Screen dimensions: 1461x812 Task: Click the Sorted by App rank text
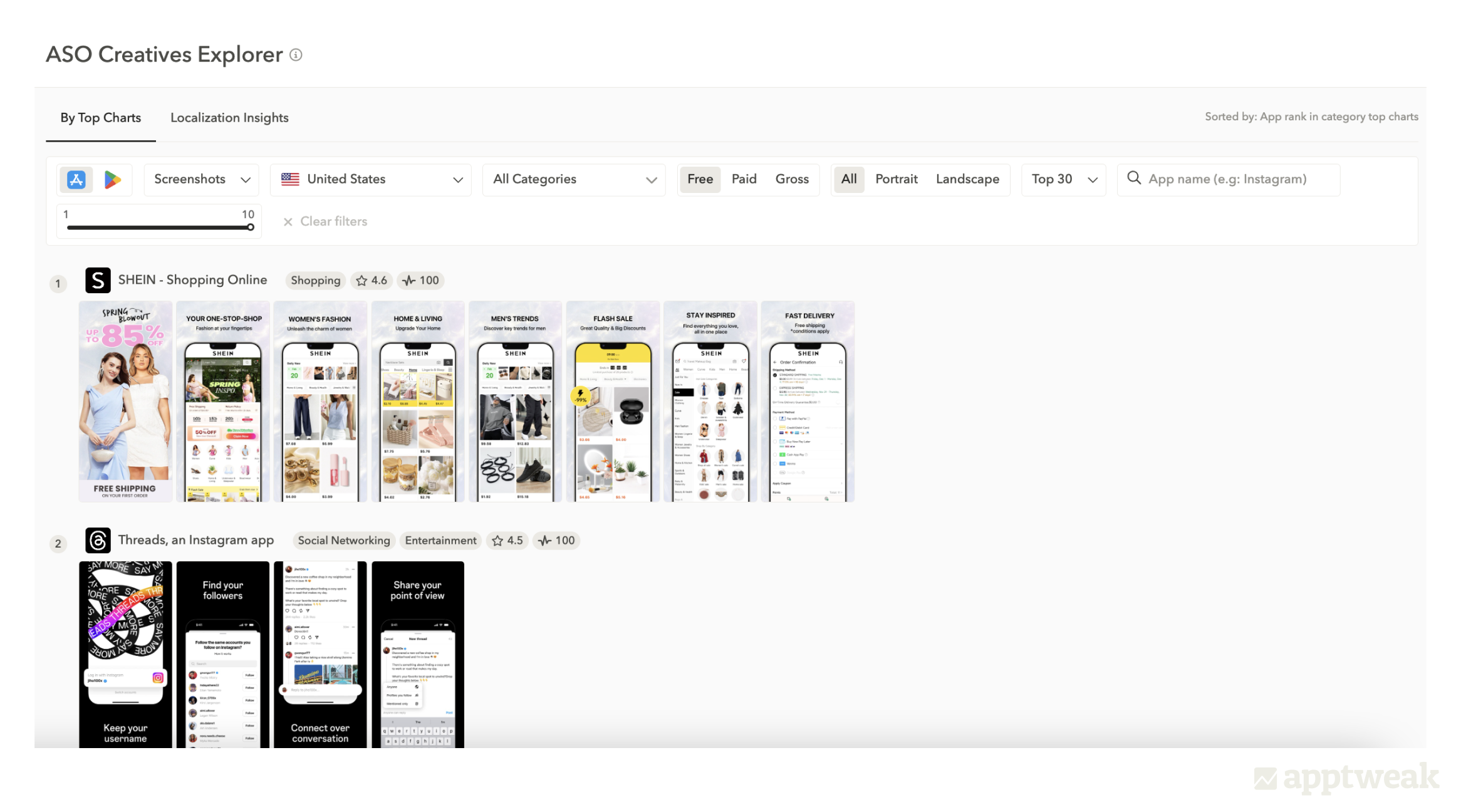tap(1311, 117)
